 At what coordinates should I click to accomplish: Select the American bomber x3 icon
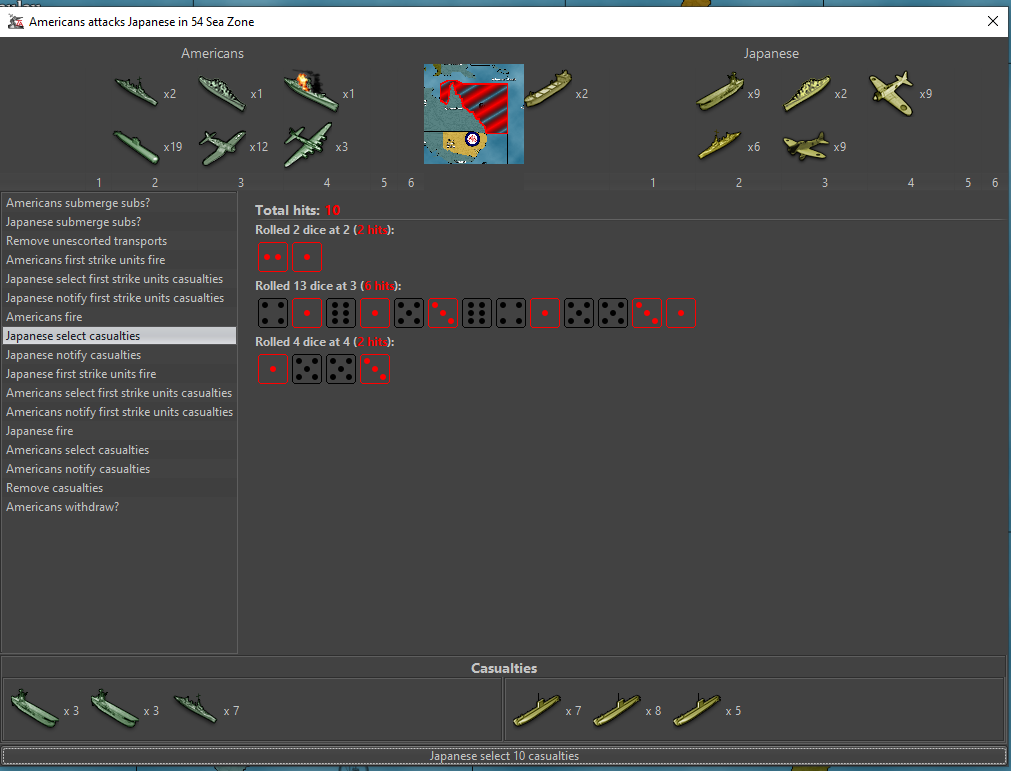(307, 145)
